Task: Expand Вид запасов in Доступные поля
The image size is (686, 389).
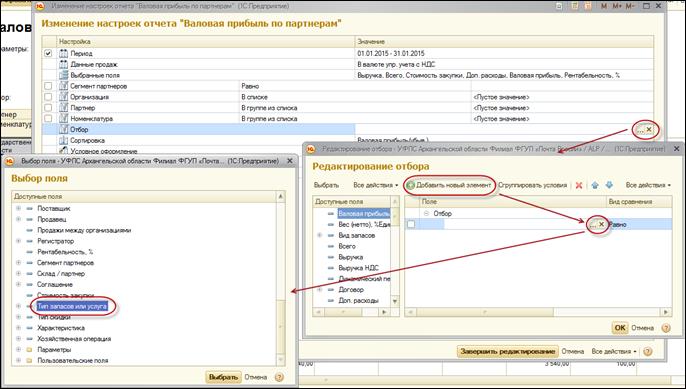Action: pos(319,235)
